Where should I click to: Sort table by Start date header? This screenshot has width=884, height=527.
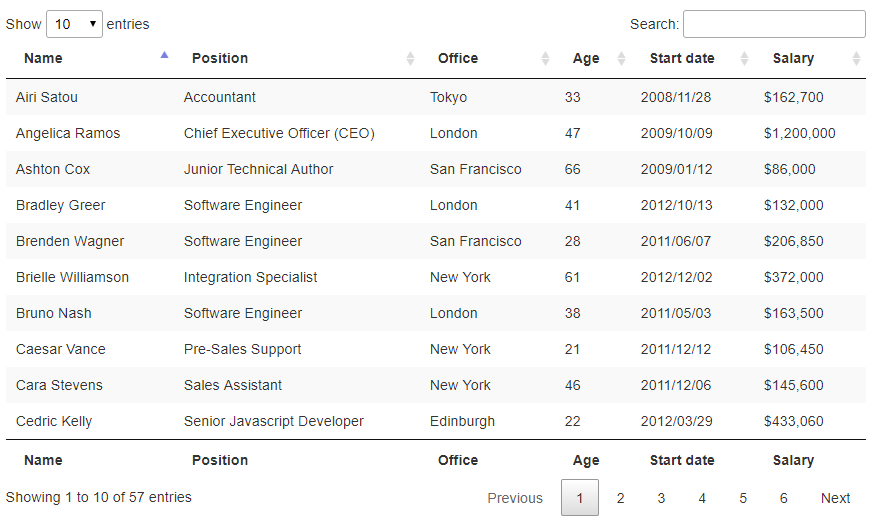click(x=682, y=59)
